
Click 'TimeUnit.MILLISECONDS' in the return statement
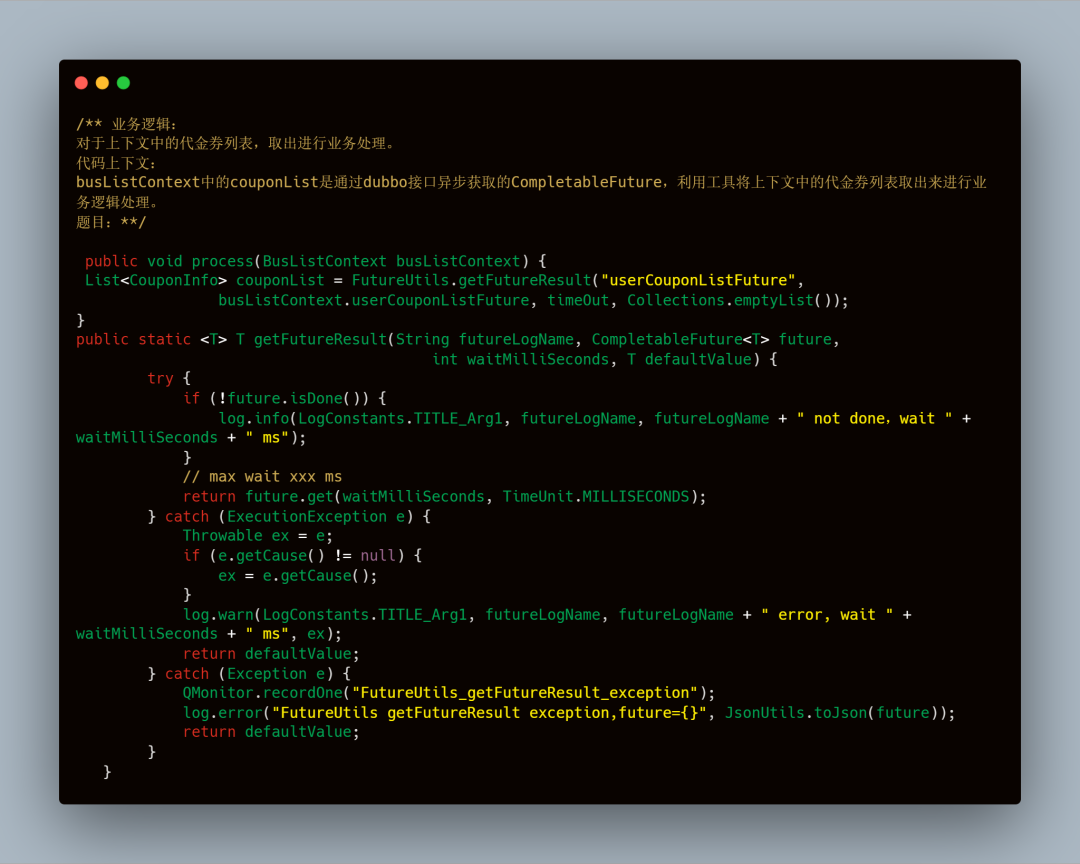pyautogui.click(x=596, y=497)
